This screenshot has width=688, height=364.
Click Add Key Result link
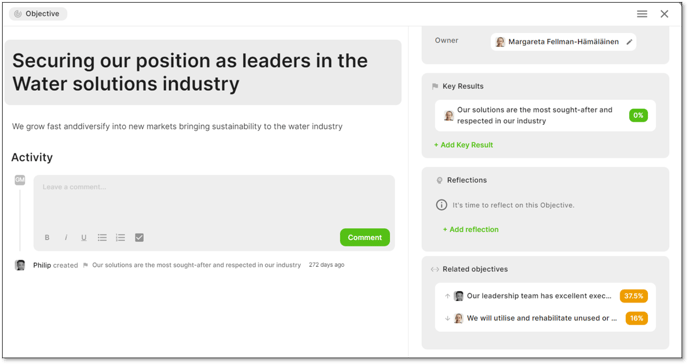coord(464,145)
